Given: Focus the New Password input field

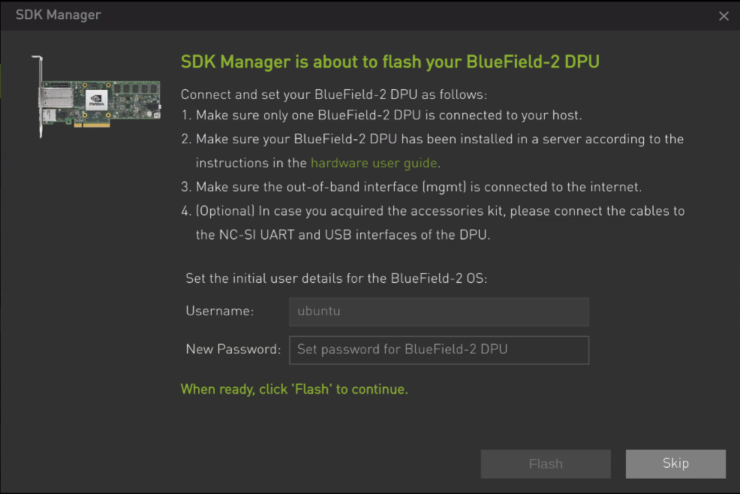Looking at the screenshot, I should 438,349.
